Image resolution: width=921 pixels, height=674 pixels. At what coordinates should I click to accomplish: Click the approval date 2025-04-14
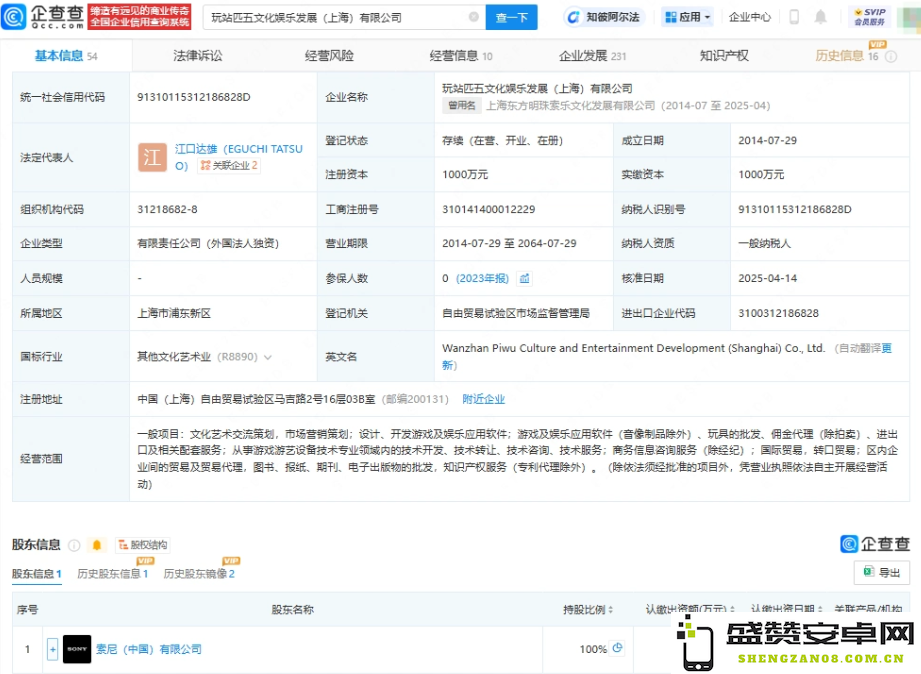tap(768, 279)
